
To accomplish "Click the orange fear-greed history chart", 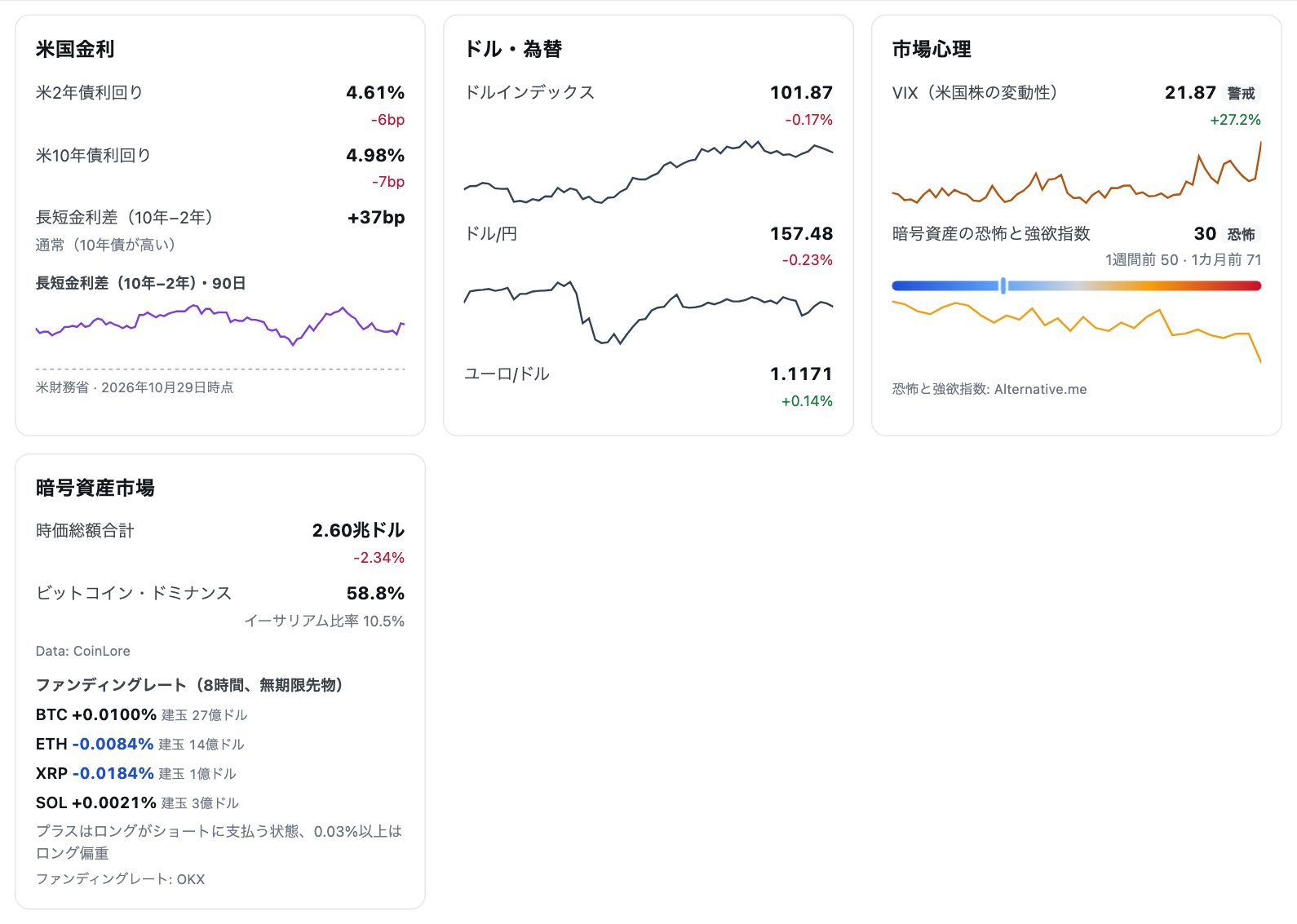I will [1077, 331].
